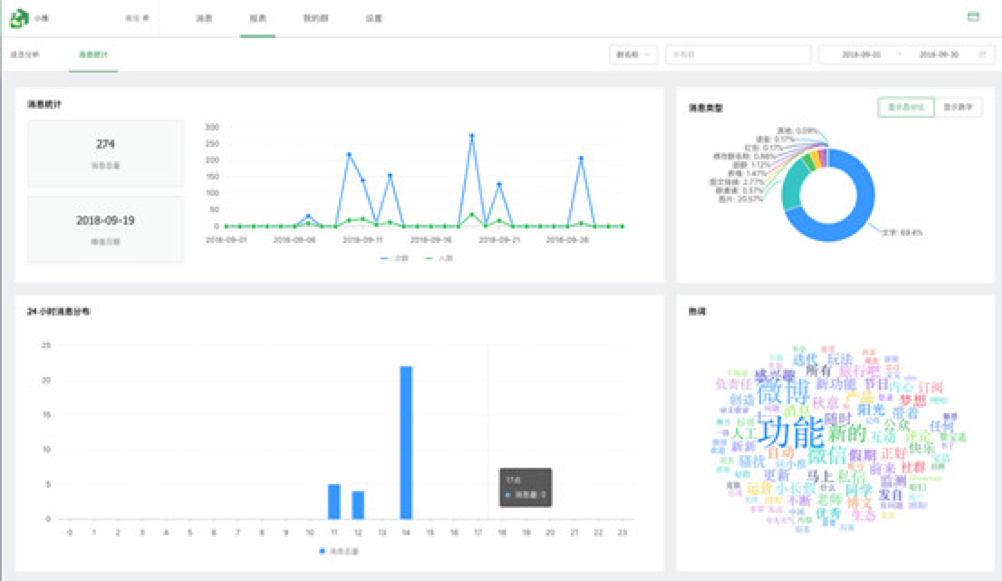
Task: Open the end date 2018-09-30 picker
Action: pos(938,55)
